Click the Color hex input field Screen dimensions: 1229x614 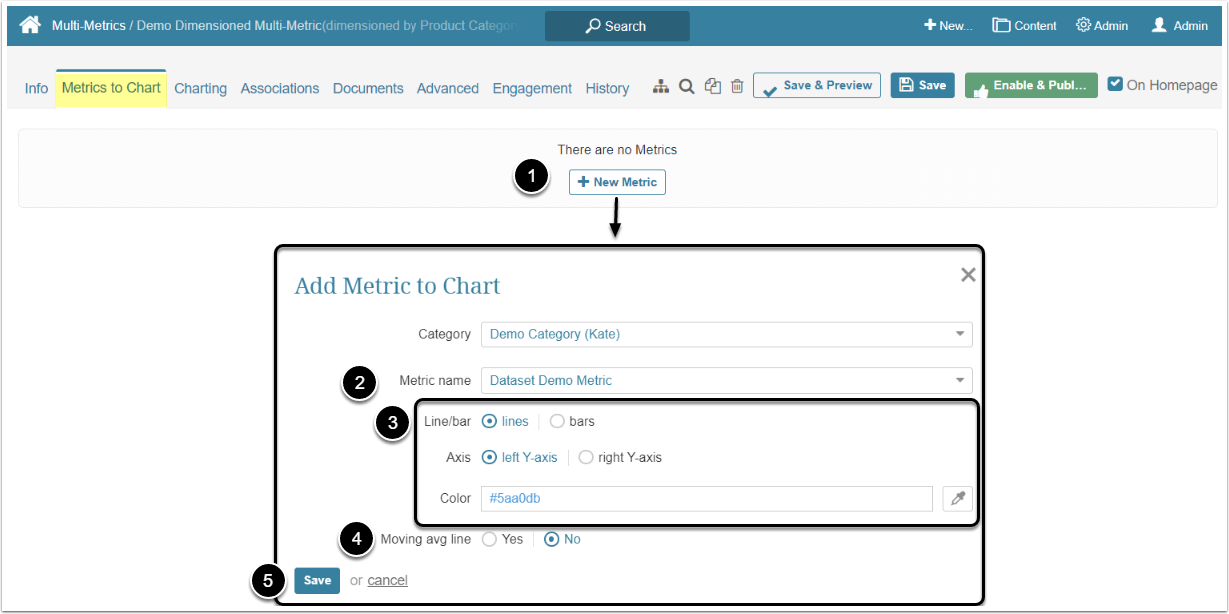[x=706, y=498]
